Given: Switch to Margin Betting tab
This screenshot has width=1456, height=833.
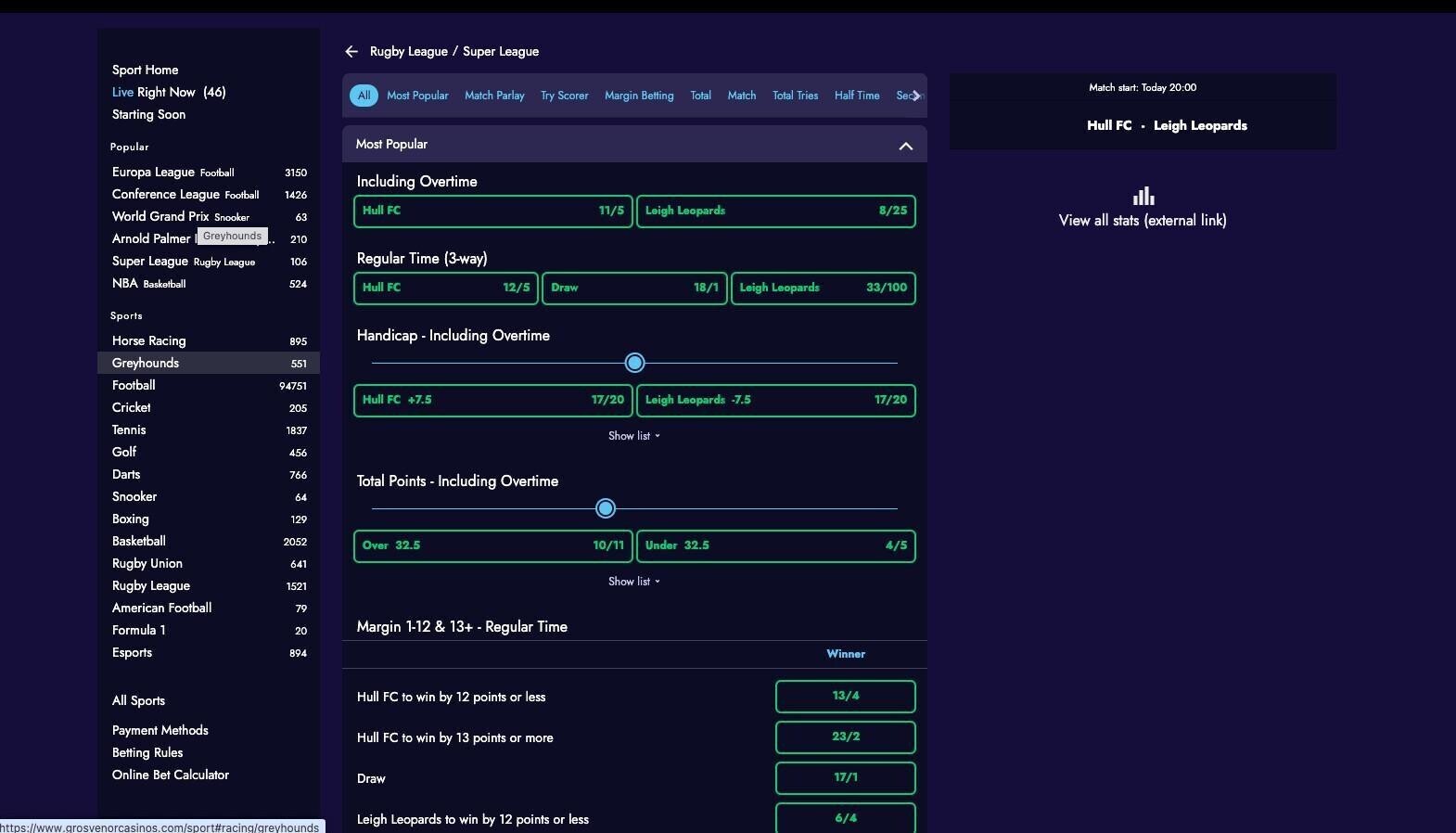Looking at the screenshot, I should pyautogui.click(x=639, y=96).
